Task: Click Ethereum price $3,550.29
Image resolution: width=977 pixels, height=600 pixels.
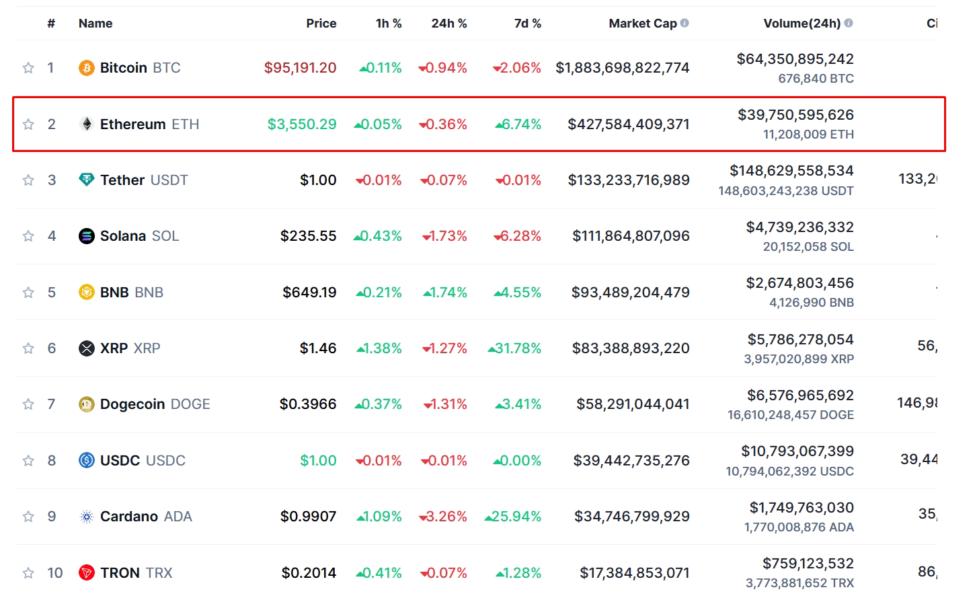Action: (302, 124)
